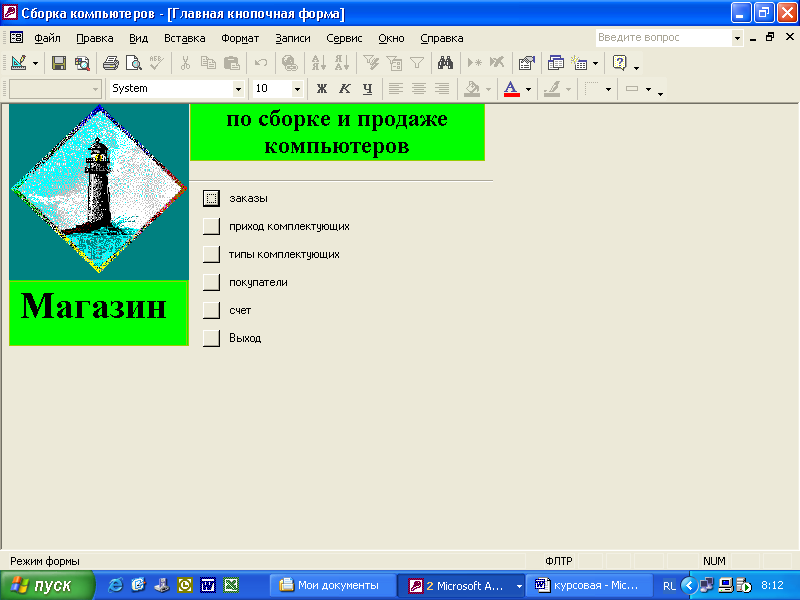Click the Filter By Form icon

pos(394,63)
